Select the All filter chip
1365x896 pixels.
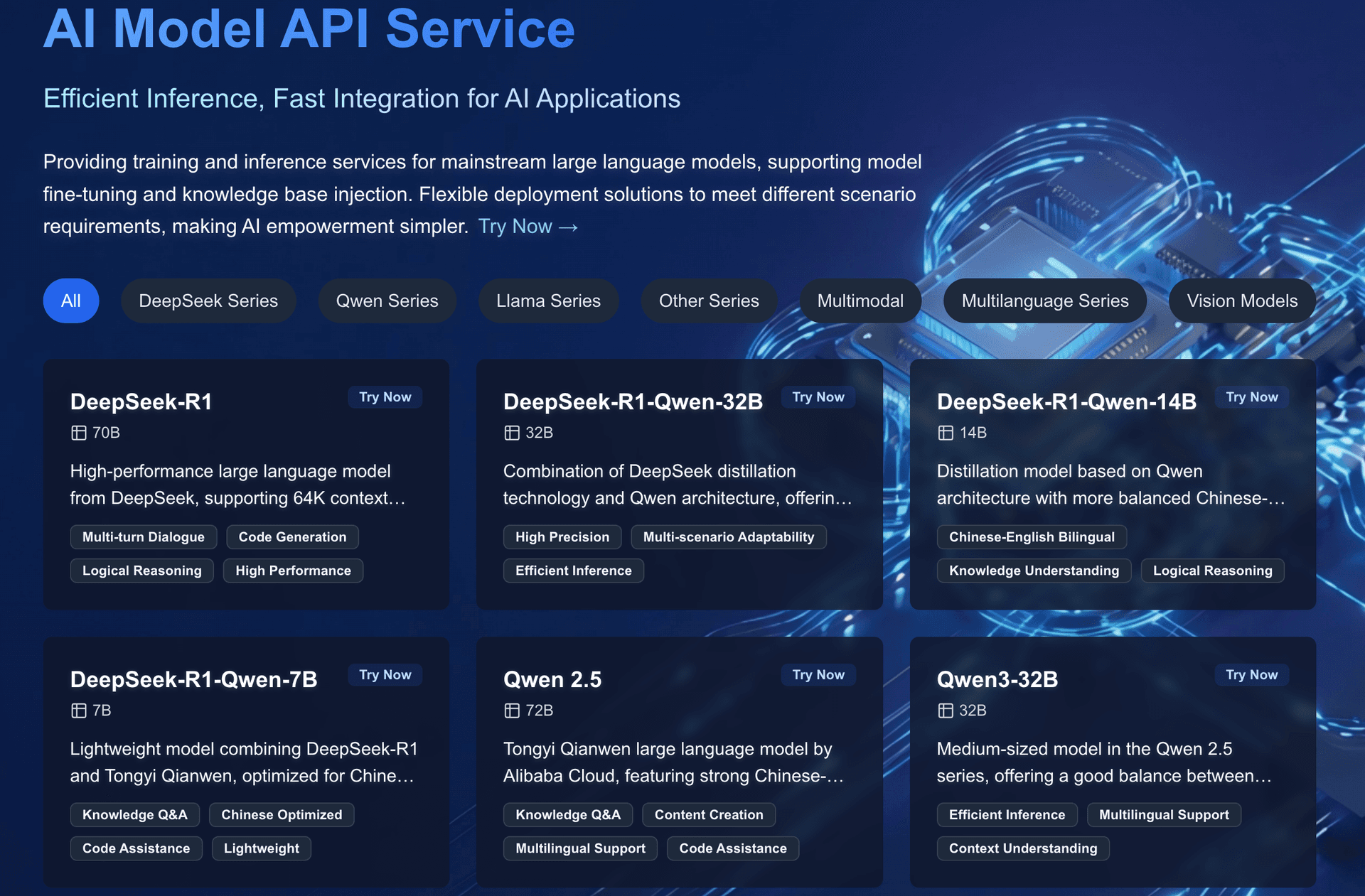tap(71, 301)
